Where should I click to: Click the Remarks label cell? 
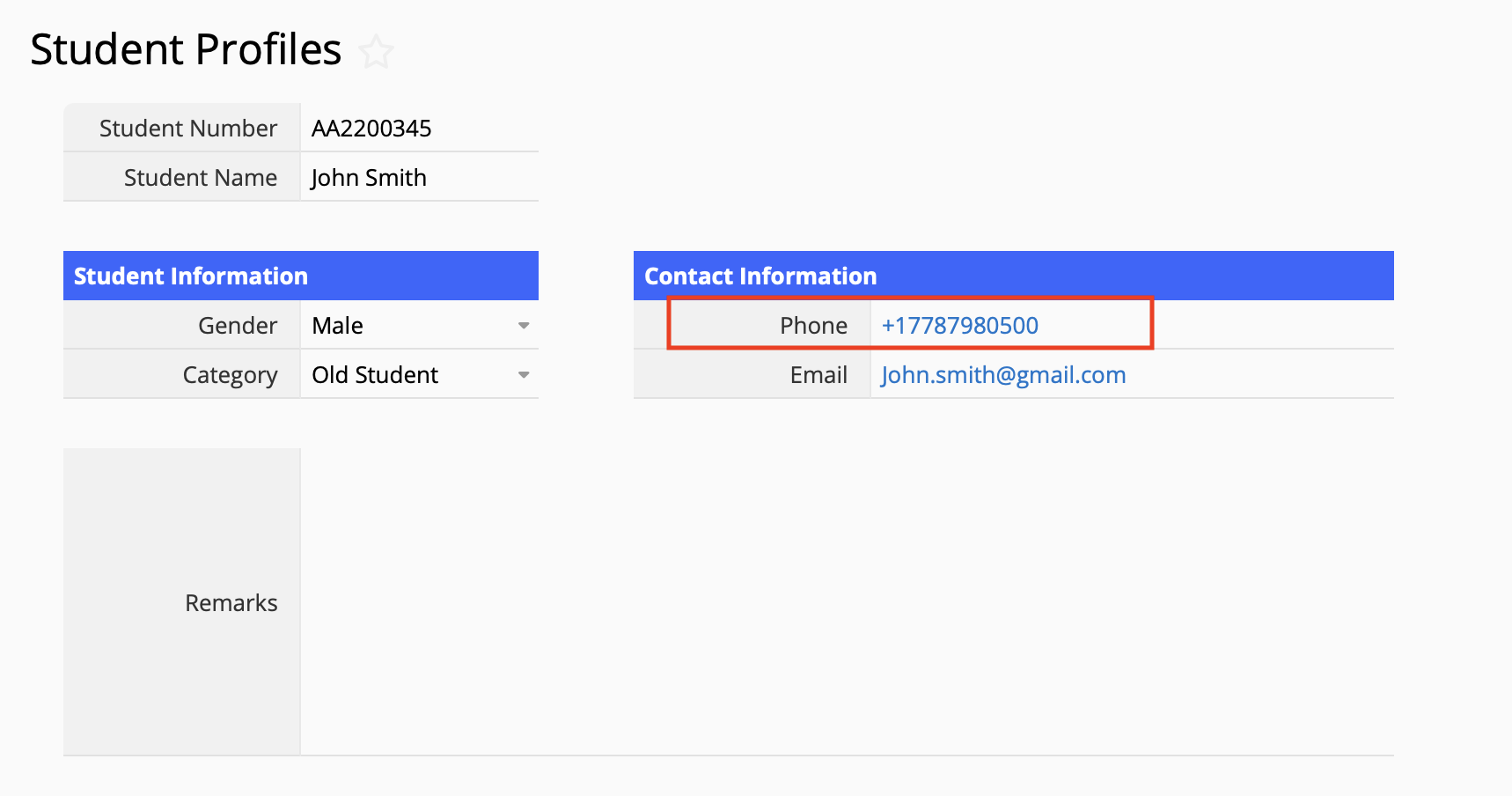231,602
